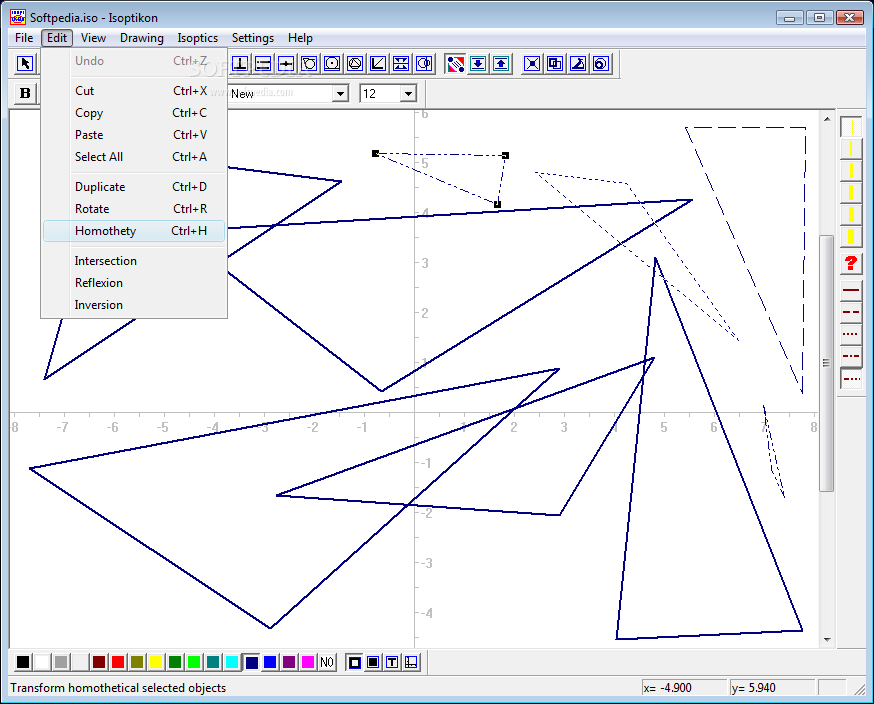Select dash-dot line style button

pos(851,356)
